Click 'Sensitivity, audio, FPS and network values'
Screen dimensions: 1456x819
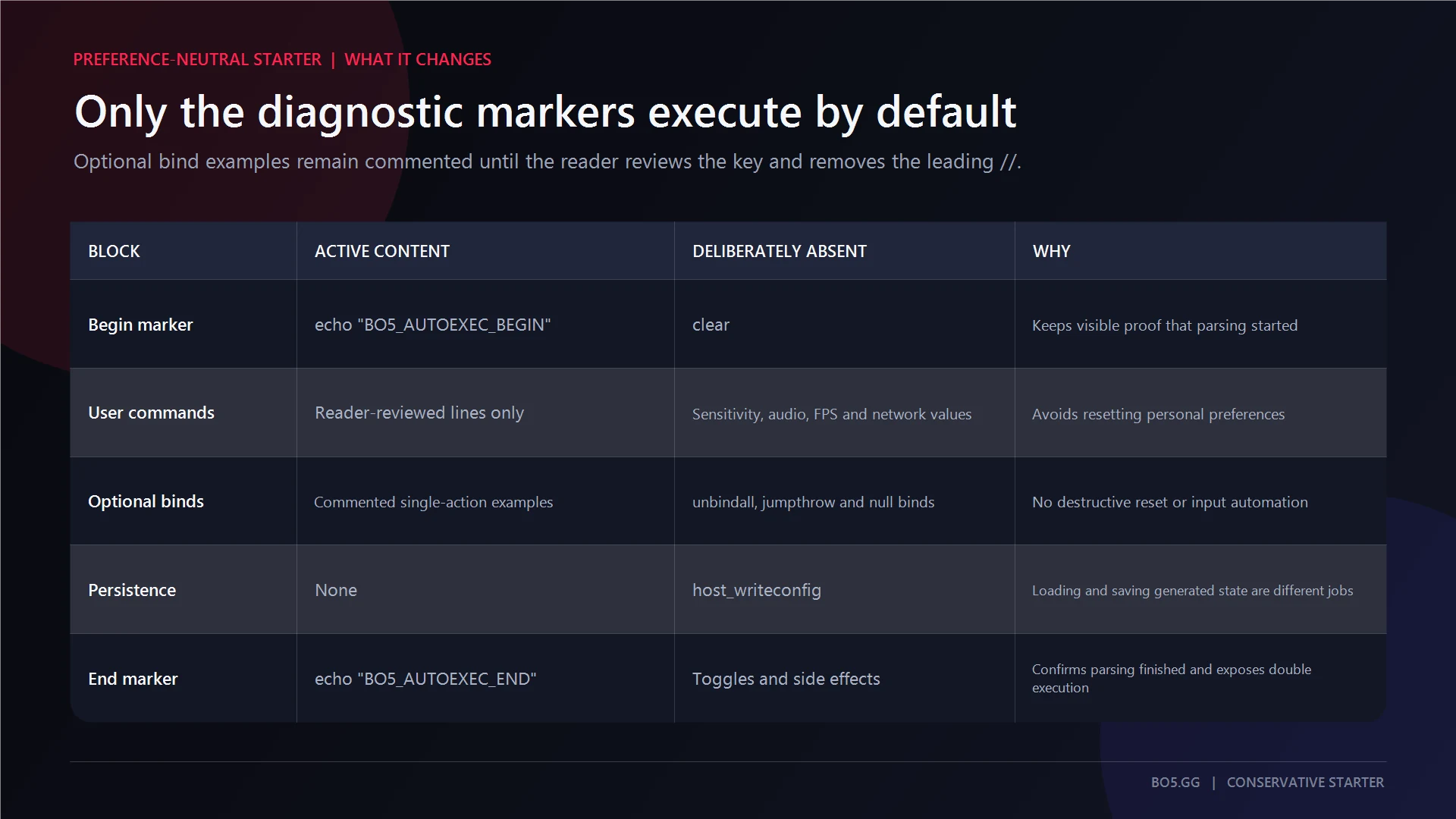click(832, 414)
